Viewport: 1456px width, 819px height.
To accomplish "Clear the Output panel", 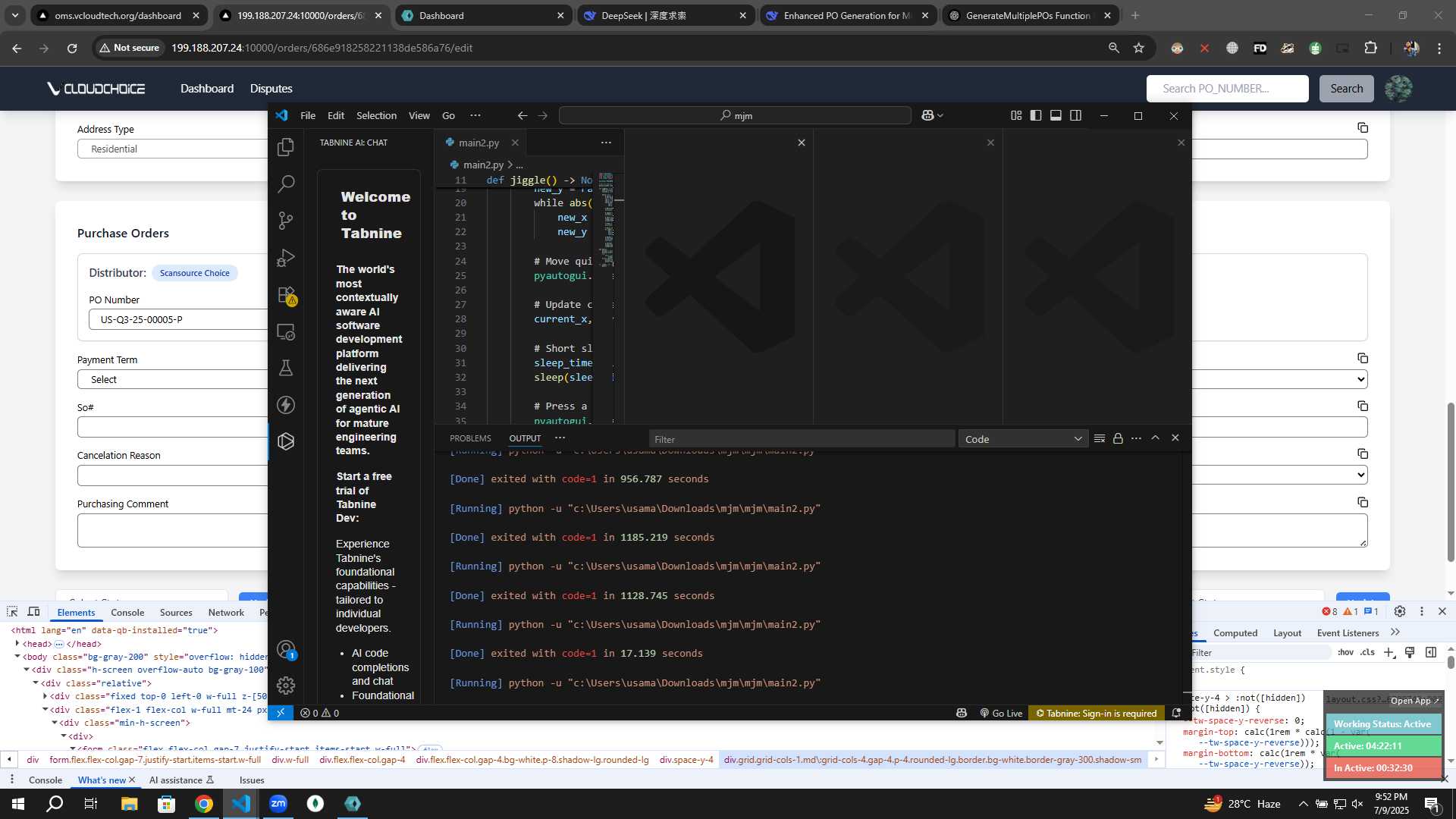I will [1100, 438].
